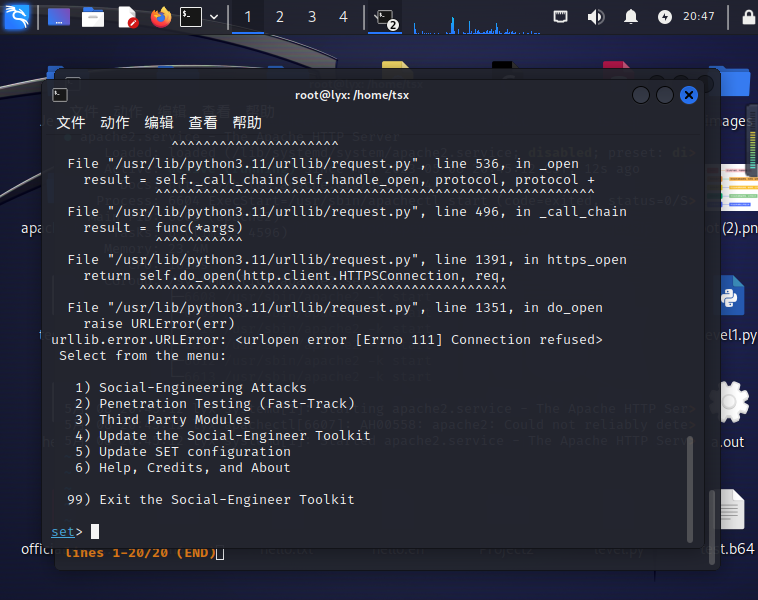This screenshot has width=758, height=600.
Task: Click 'Exit the Social-Engineer Toolkit' line
Action: (x=211, y=499)
